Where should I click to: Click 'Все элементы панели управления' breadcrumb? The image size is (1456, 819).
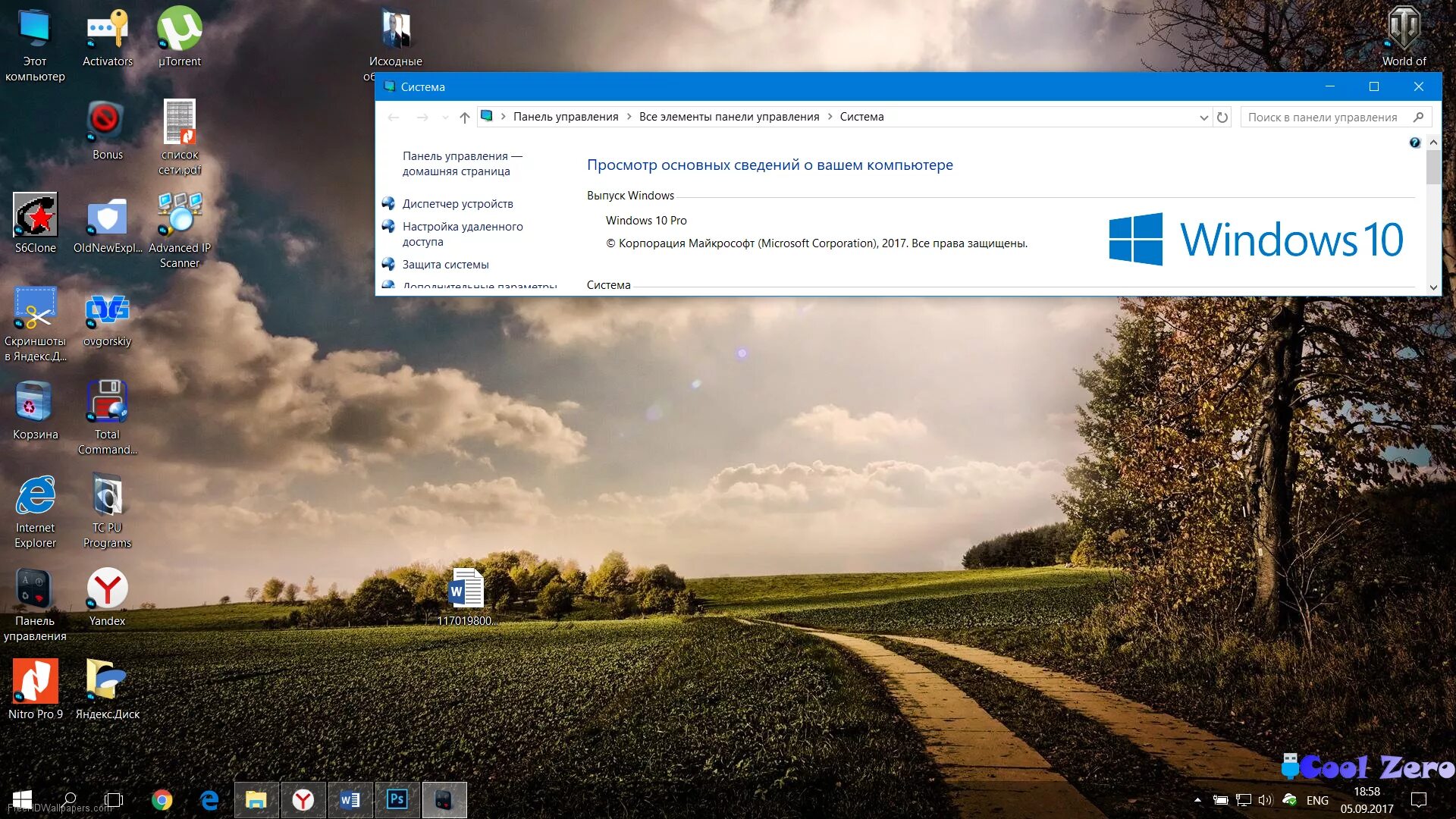729,117
